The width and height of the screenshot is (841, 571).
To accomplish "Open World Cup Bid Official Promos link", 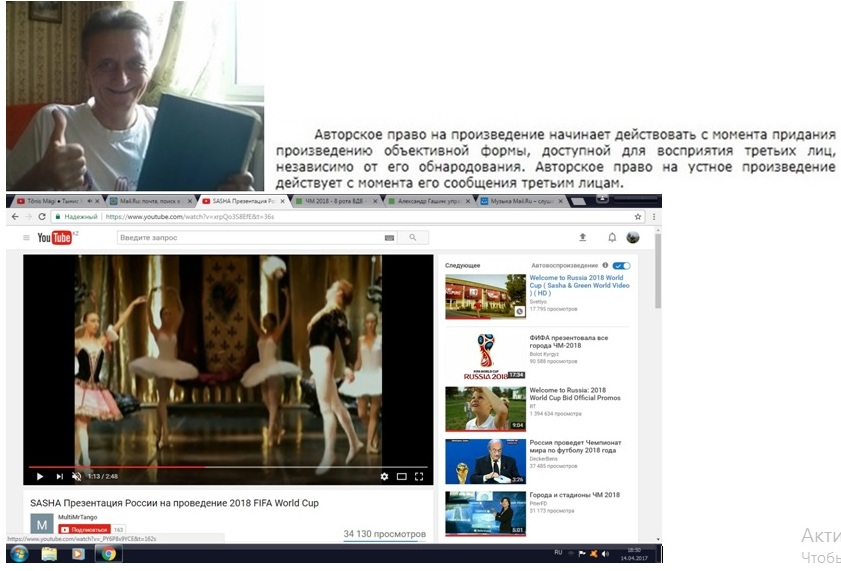I will [x=575, y=394].
